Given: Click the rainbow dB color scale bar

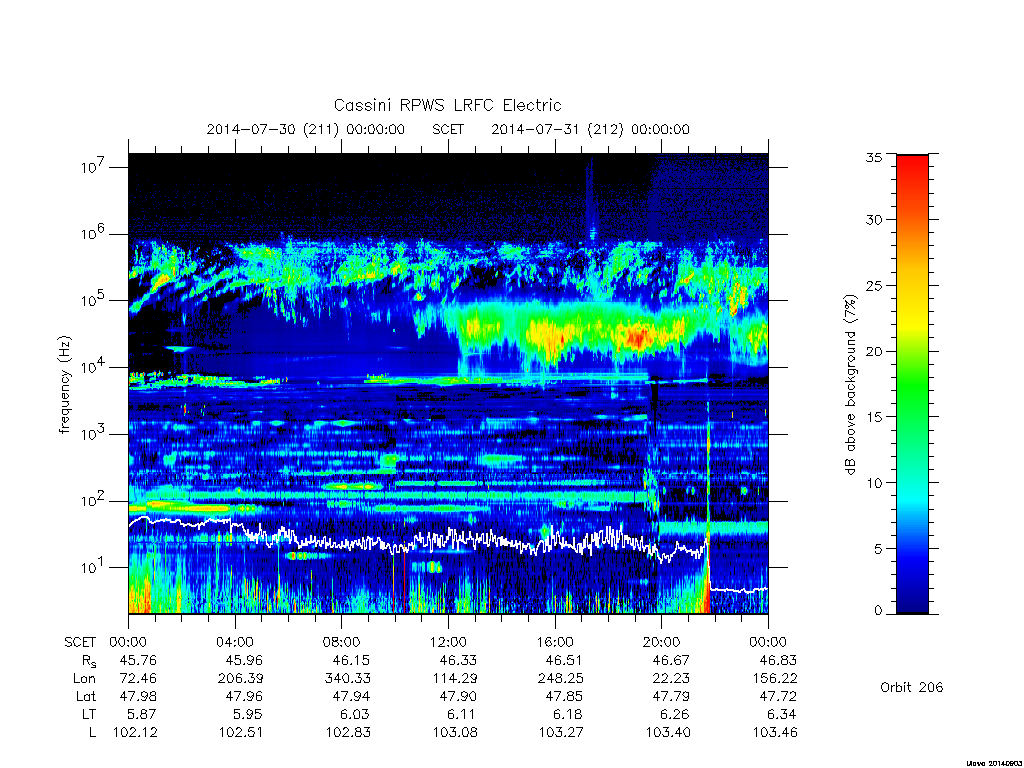Looking at the screenshot, I should pyautogui.click(x=912, y=384).
